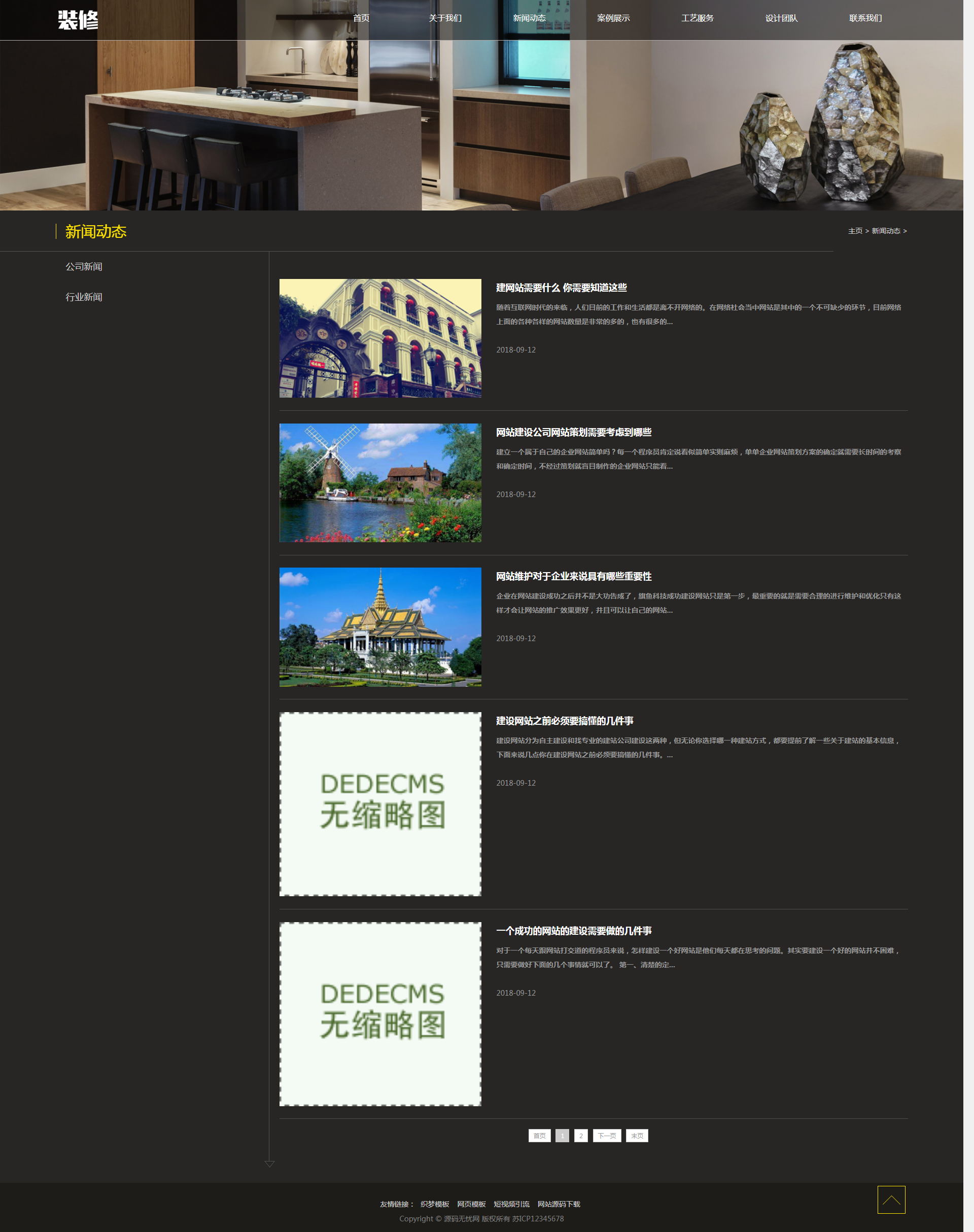Click first DEDECMS 无缩略图 placeholder image
This screenshot has height=1232, width=974.
click(x=380, y=804)
